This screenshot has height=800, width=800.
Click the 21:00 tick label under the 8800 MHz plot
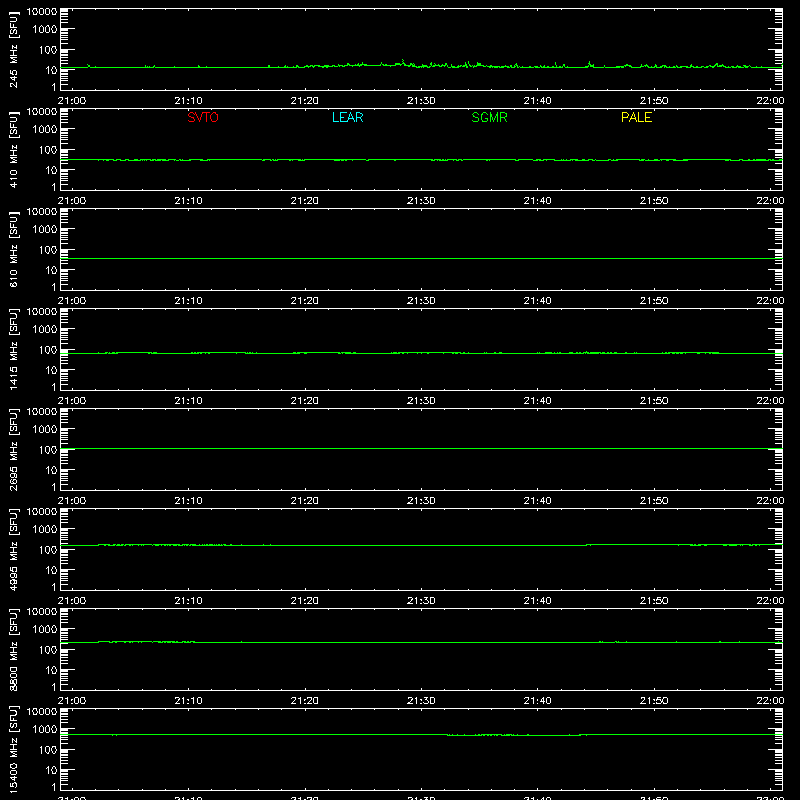(72, 701)
